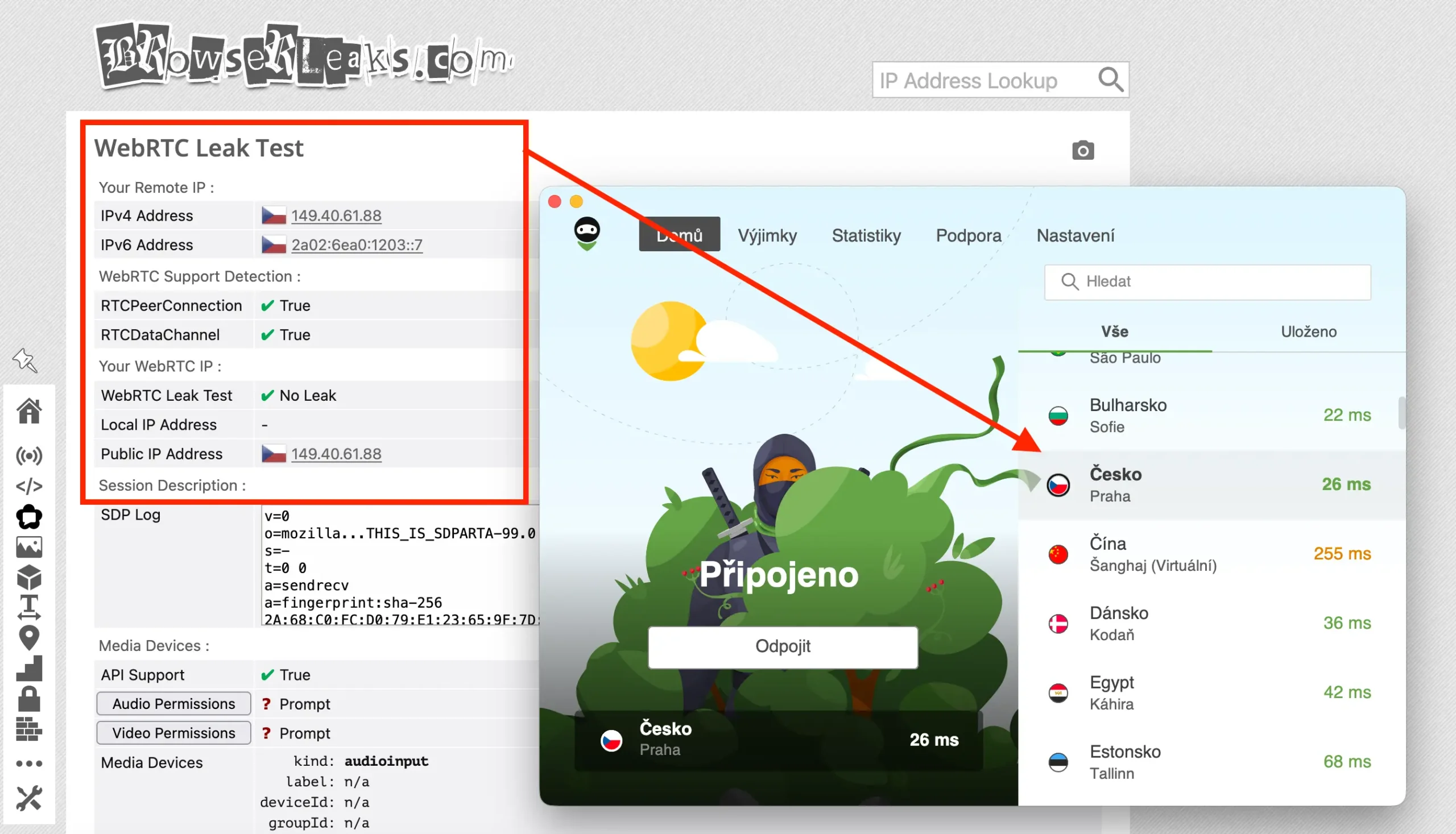Open the IPv4 address 149.40.61.88 link

[x=336, y=215]
